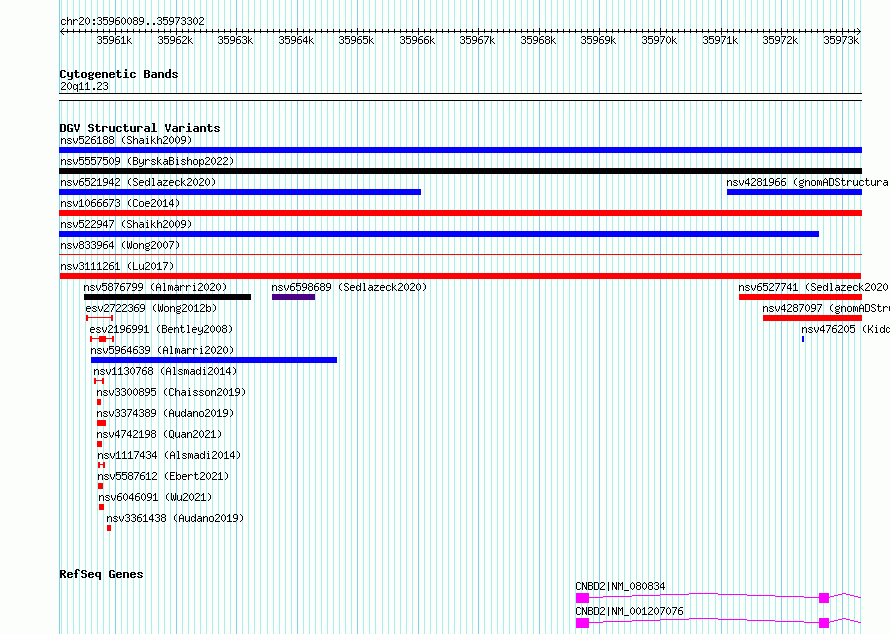Click the red nsv1130768 bracket glyph
This screenshot has height=634, width=890.
click(99, 381)
